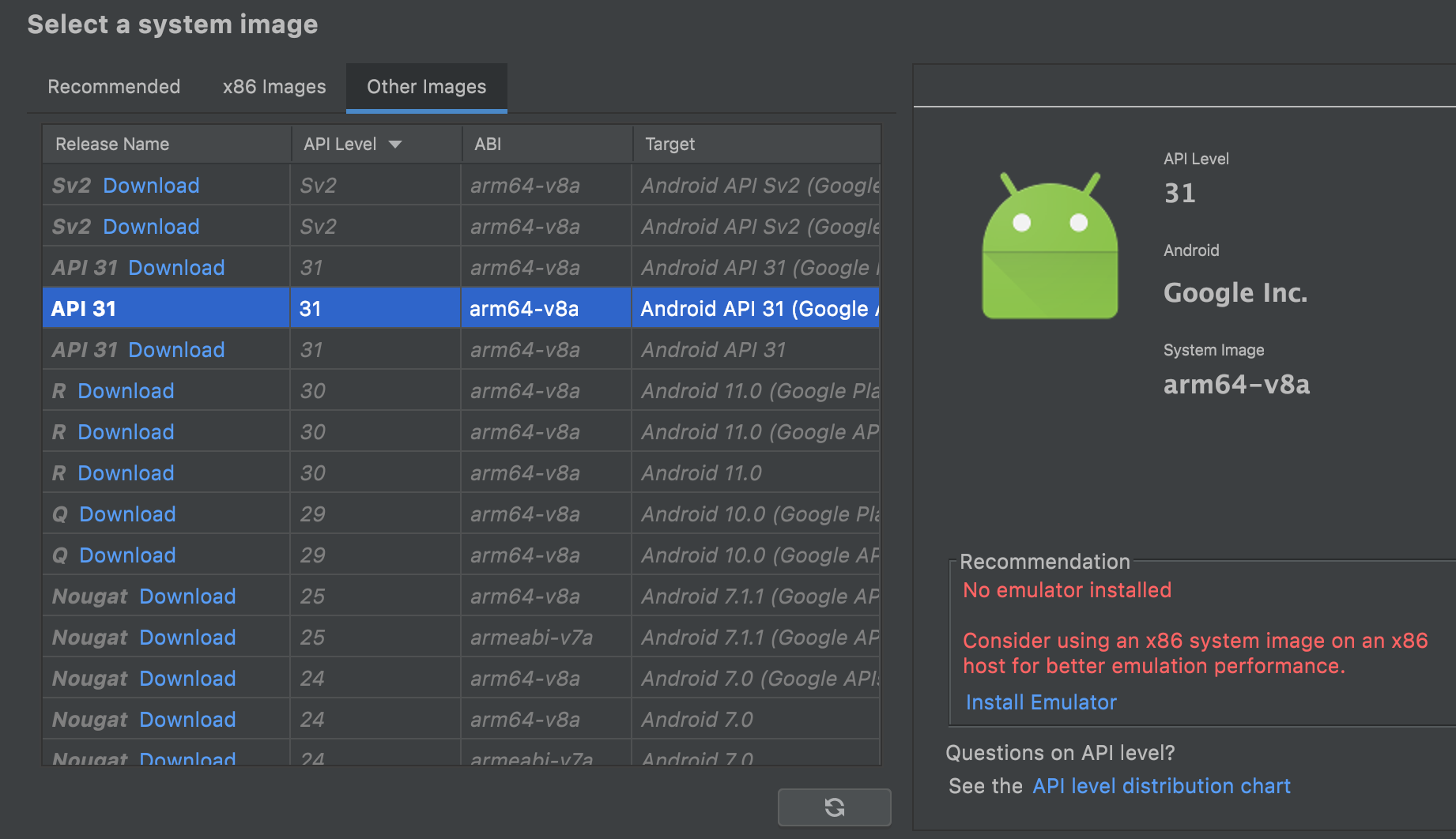1456x839 pixels.
Task: Switch to the Recommended tab
Action: pyautogui.click(x=114, y=87)
